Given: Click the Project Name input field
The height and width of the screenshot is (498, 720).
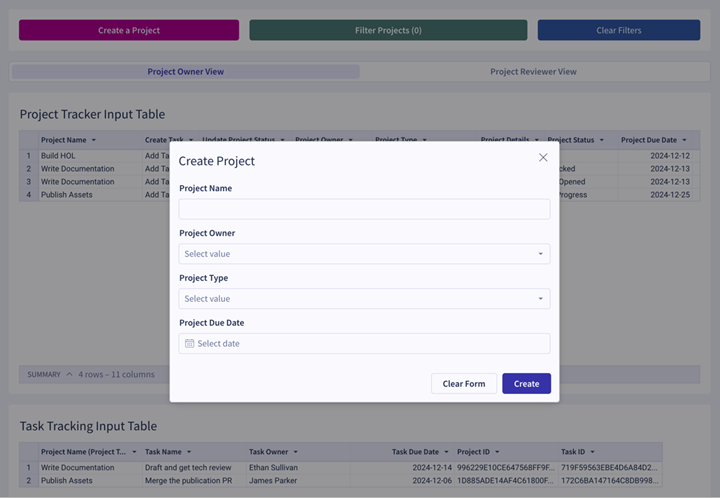Looking at the screenshot, I should [364, 209].
